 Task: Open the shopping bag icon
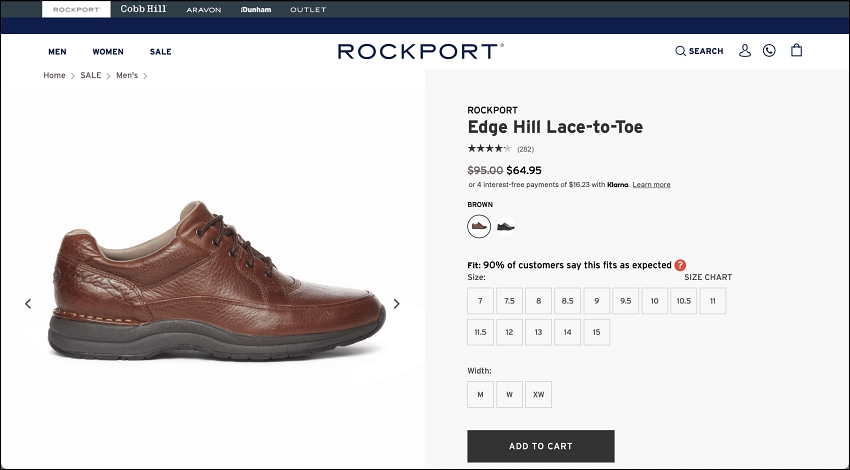(796, 50)
